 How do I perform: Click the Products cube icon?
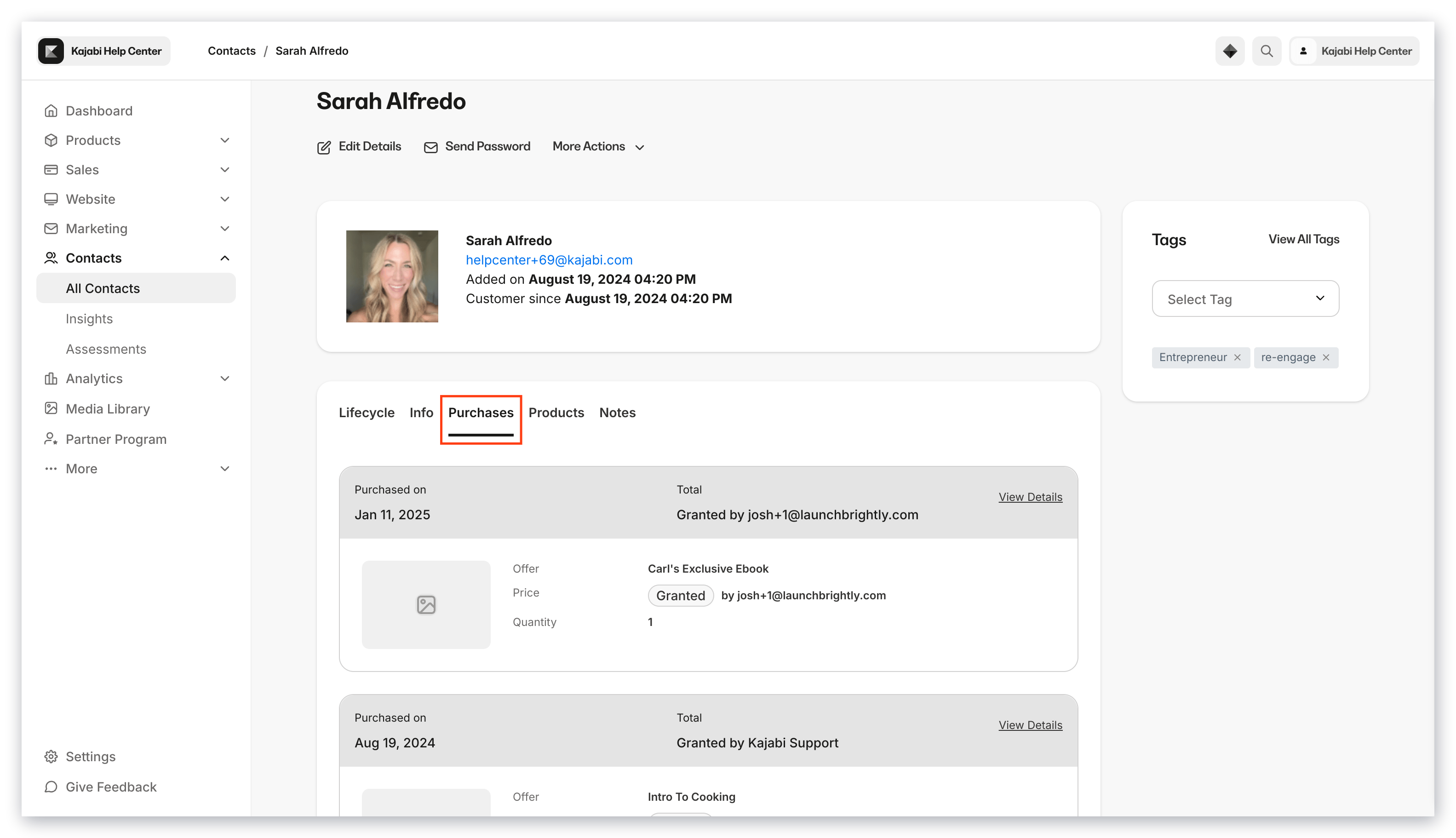51,140
